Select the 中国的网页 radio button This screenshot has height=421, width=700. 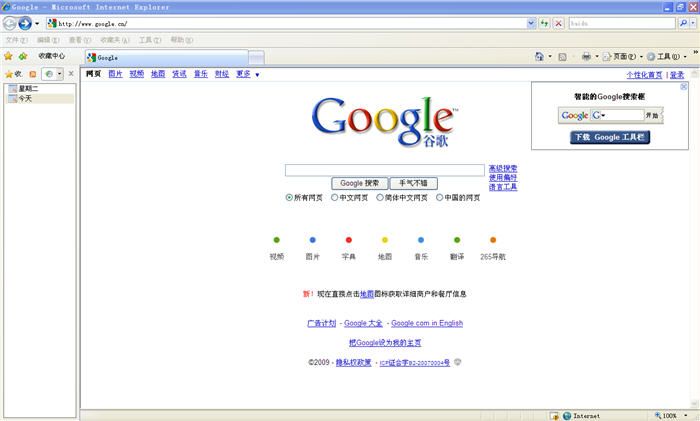tap(440, 197)
